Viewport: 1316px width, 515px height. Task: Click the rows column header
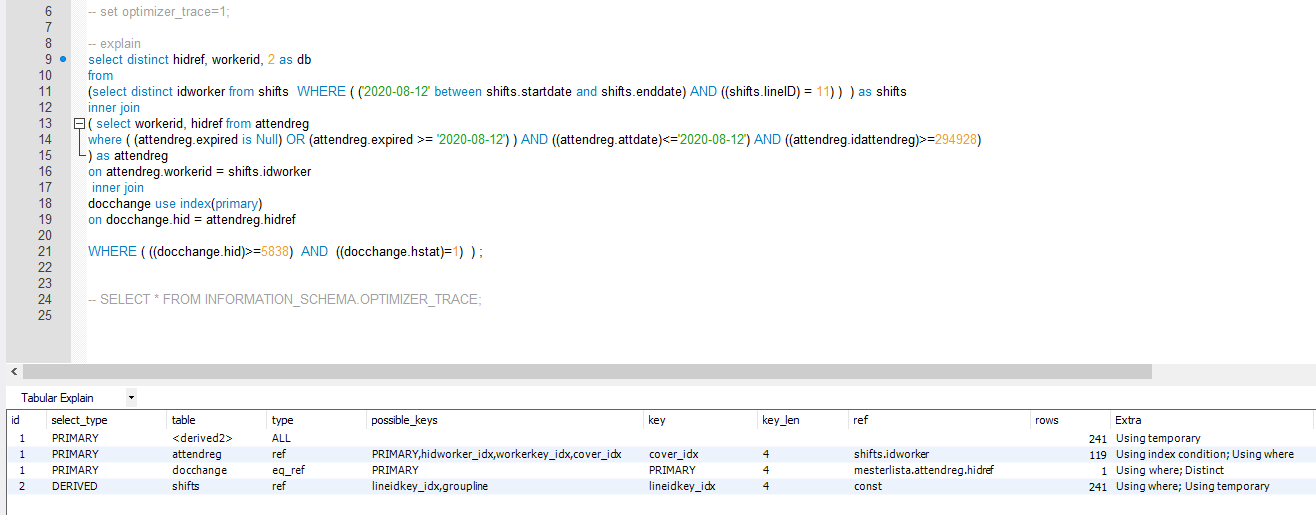(x=1046, y=420)
